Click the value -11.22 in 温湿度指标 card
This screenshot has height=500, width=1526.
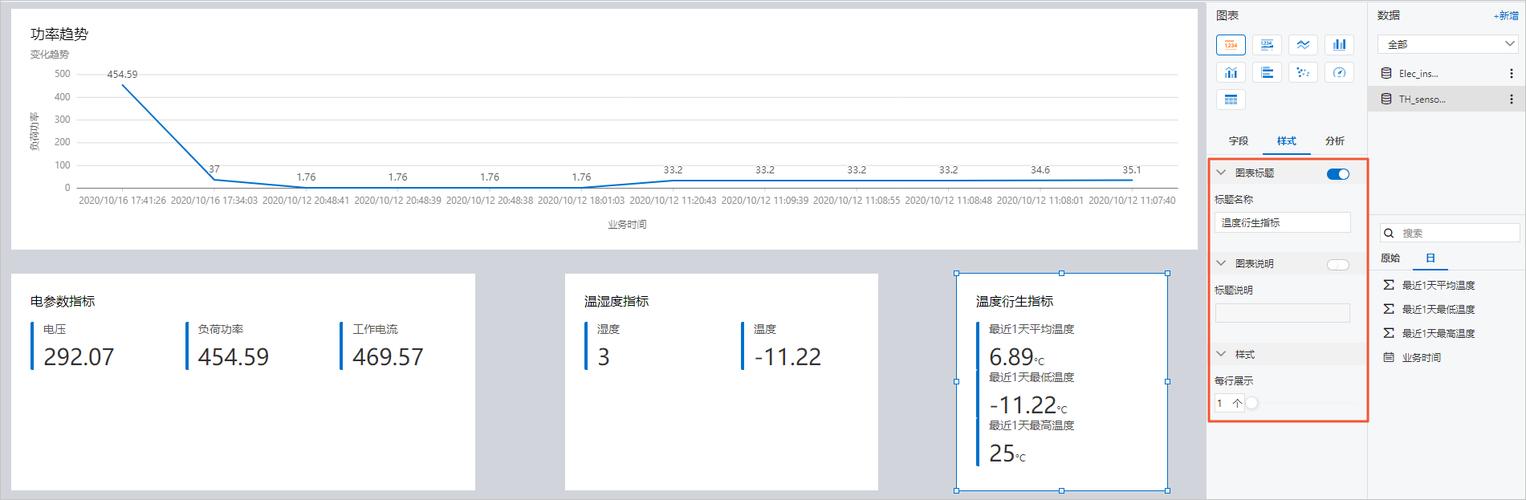point(787,357)
